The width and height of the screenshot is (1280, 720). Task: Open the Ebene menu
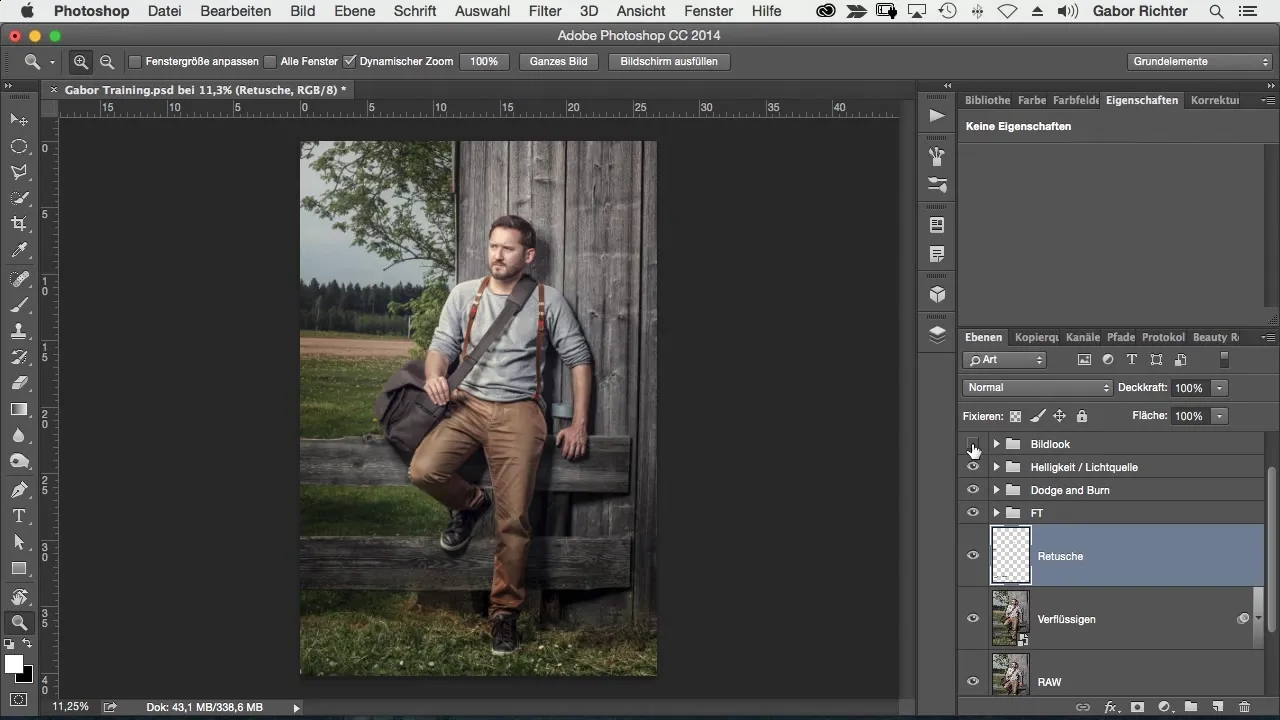point(355,11)
